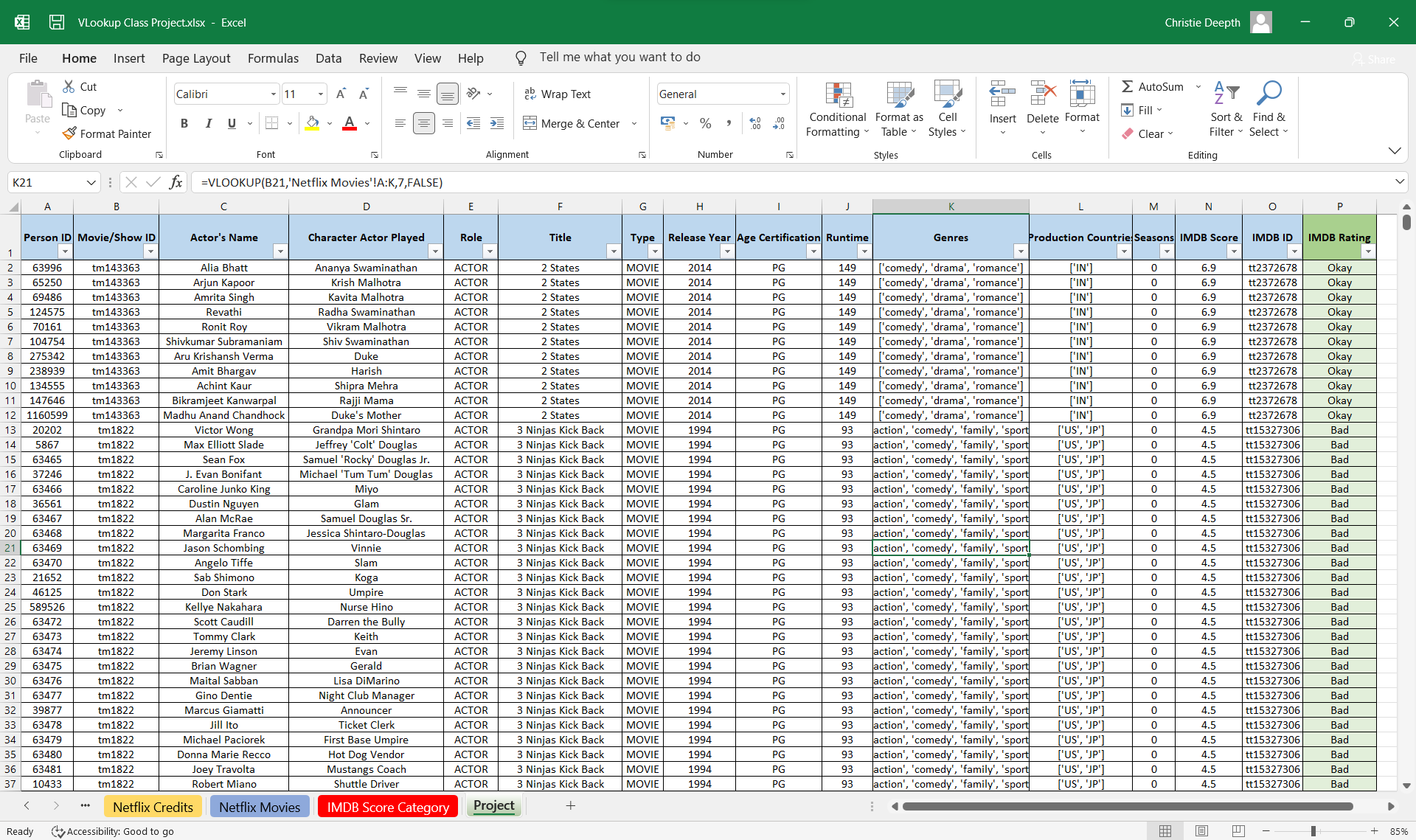Toggle Align Right
The image size is (1416, 840).
447,123
